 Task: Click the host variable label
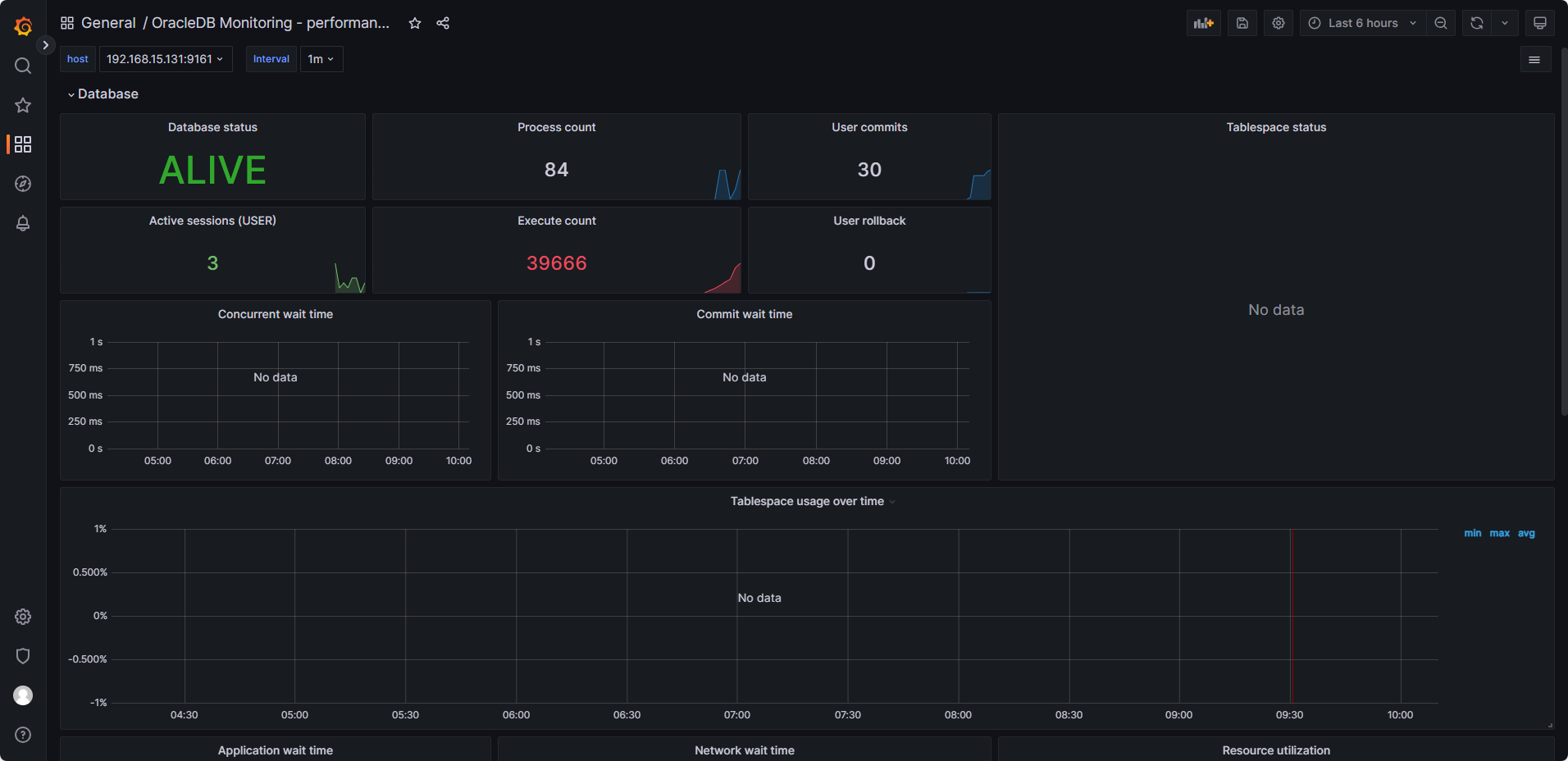[78, 59]
